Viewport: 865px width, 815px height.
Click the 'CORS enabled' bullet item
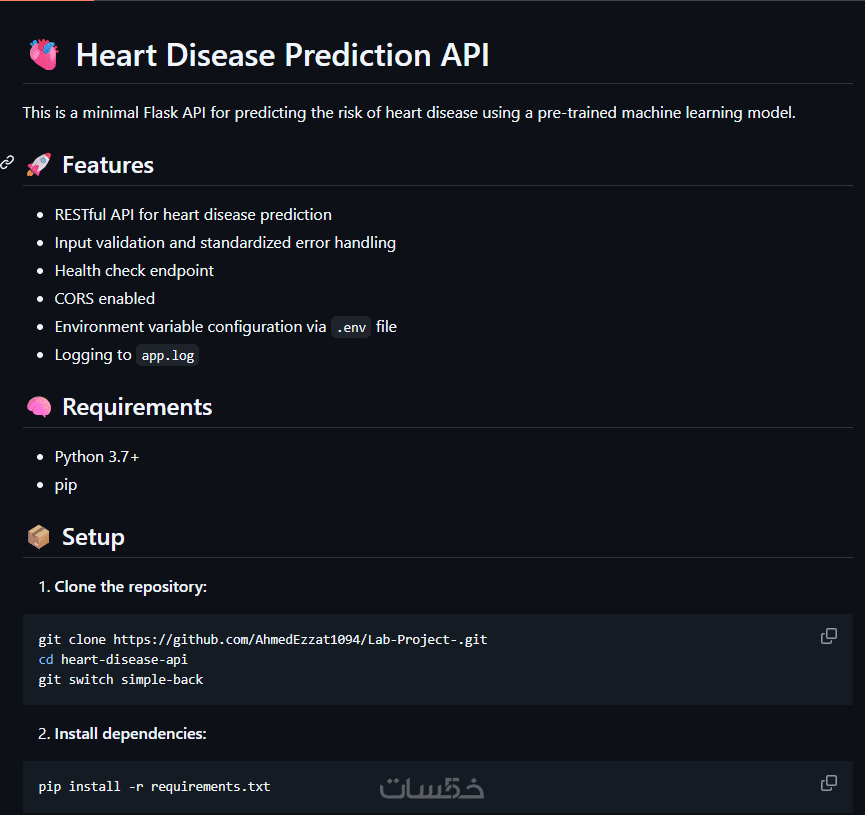[x=105, y=298]
